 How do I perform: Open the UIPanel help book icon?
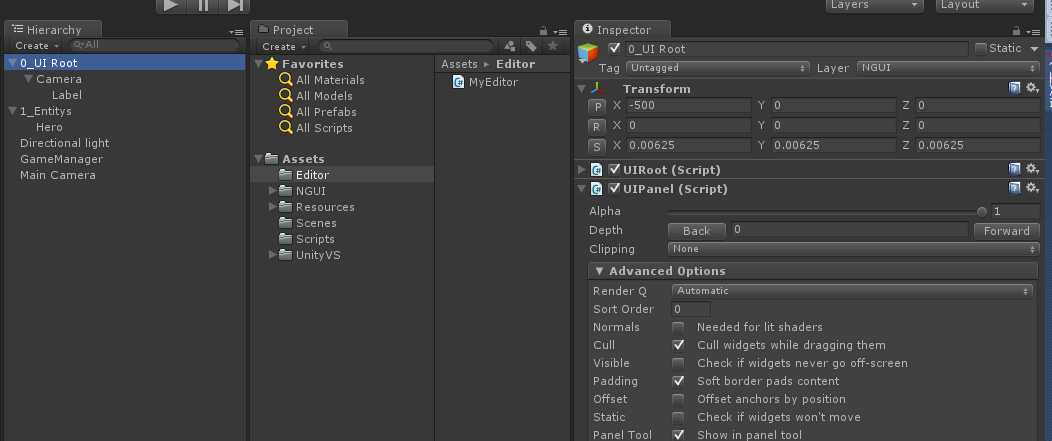tap(1015, 188)
